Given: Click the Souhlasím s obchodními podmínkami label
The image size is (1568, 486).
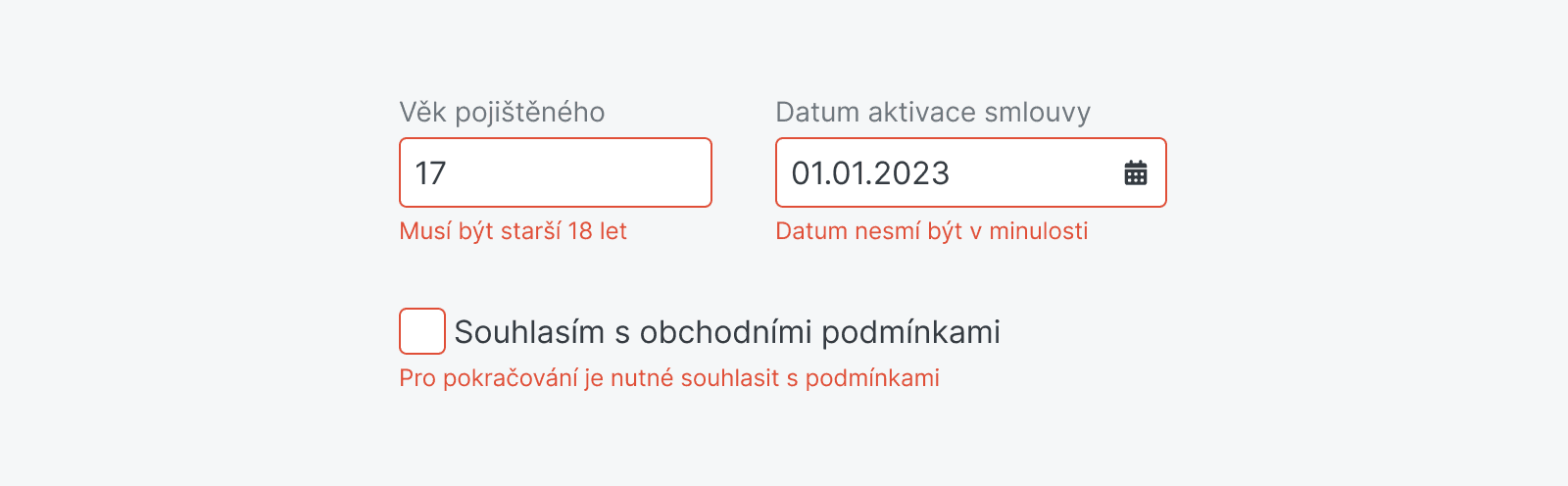Looking at the screenshot, I should click(726, 332).
